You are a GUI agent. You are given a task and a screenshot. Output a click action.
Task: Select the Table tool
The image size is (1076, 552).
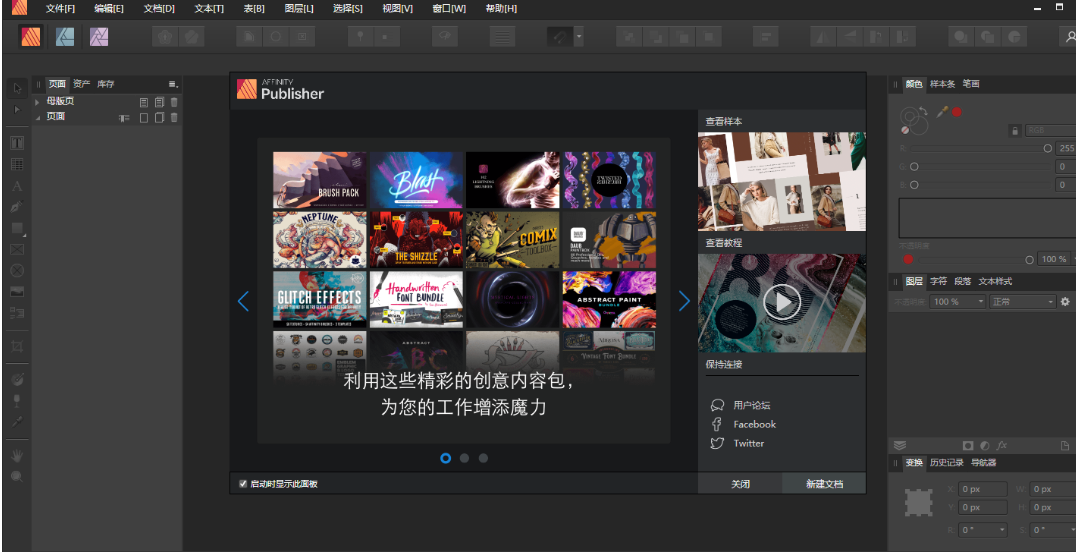[x=17, y=165]
